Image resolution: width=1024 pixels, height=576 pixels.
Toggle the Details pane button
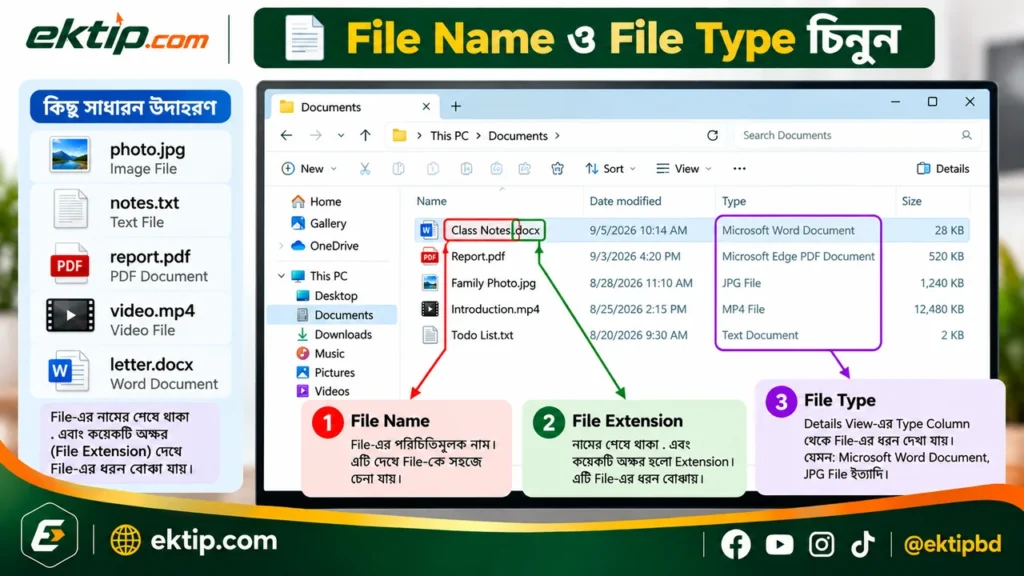[x=943, y=168]
